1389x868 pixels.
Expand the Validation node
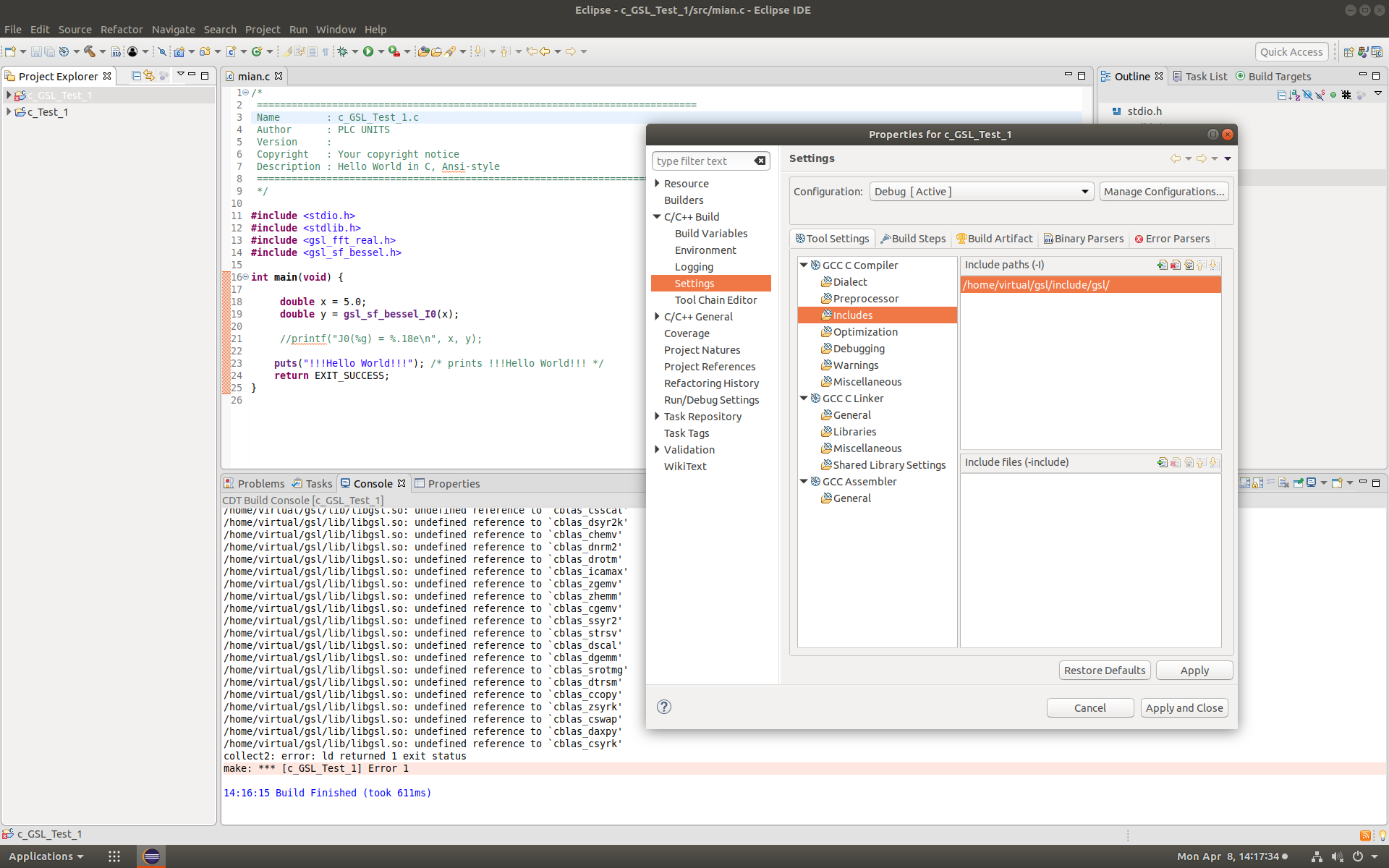(x=657, y=449)
